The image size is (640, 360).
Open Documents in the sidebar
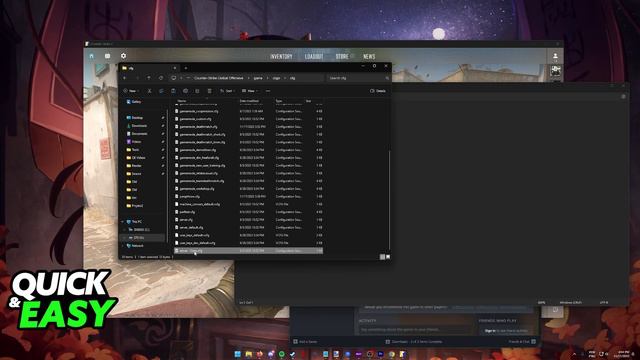pyautogui.click(x=137, y=134)
